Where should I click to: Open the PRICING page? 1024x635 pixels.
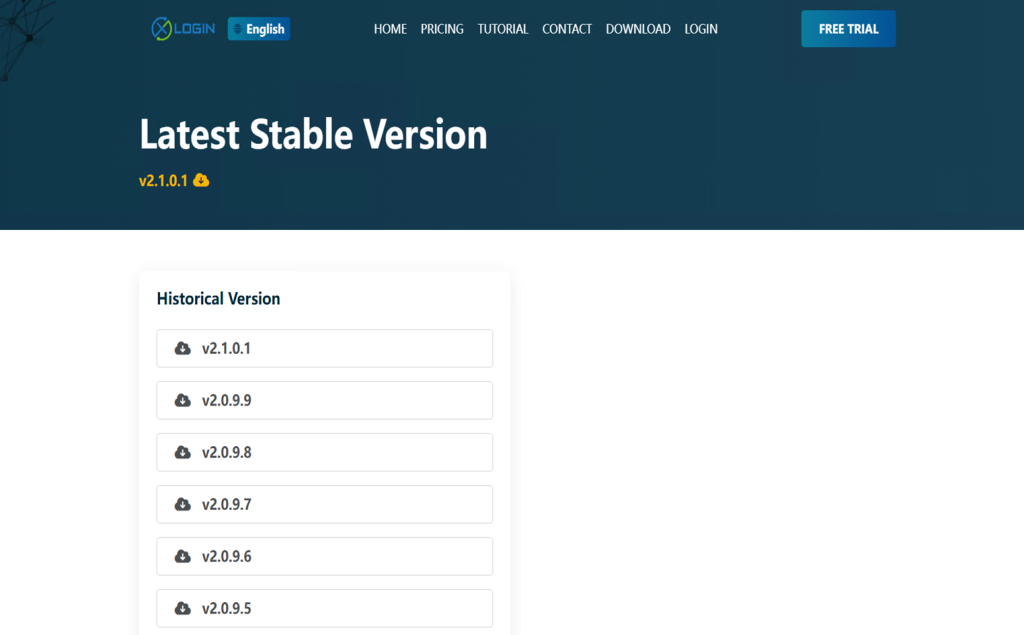(442, 29)
